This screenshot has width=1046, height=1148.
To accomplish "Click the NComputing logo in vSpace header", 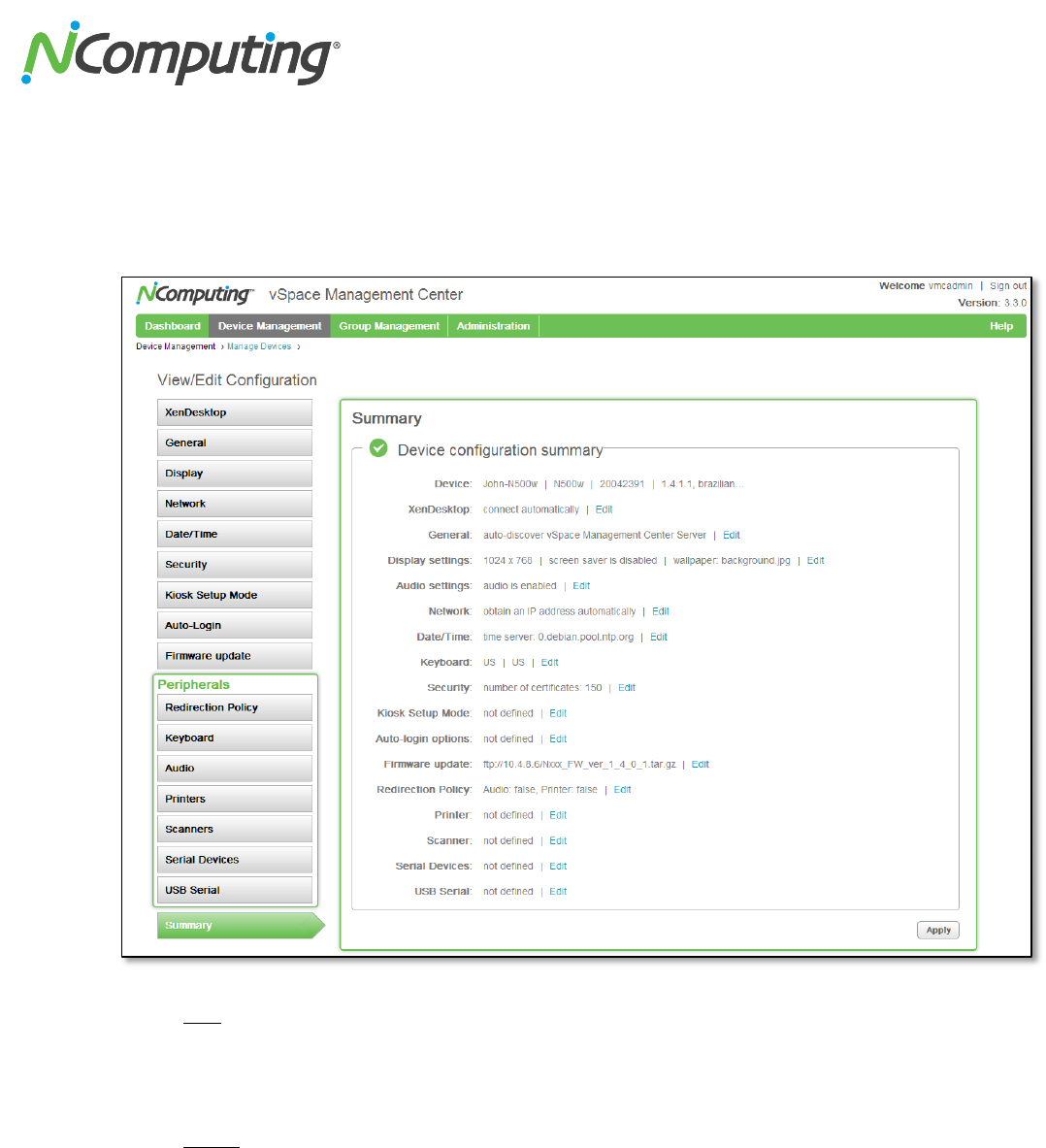I will [195, 294].
